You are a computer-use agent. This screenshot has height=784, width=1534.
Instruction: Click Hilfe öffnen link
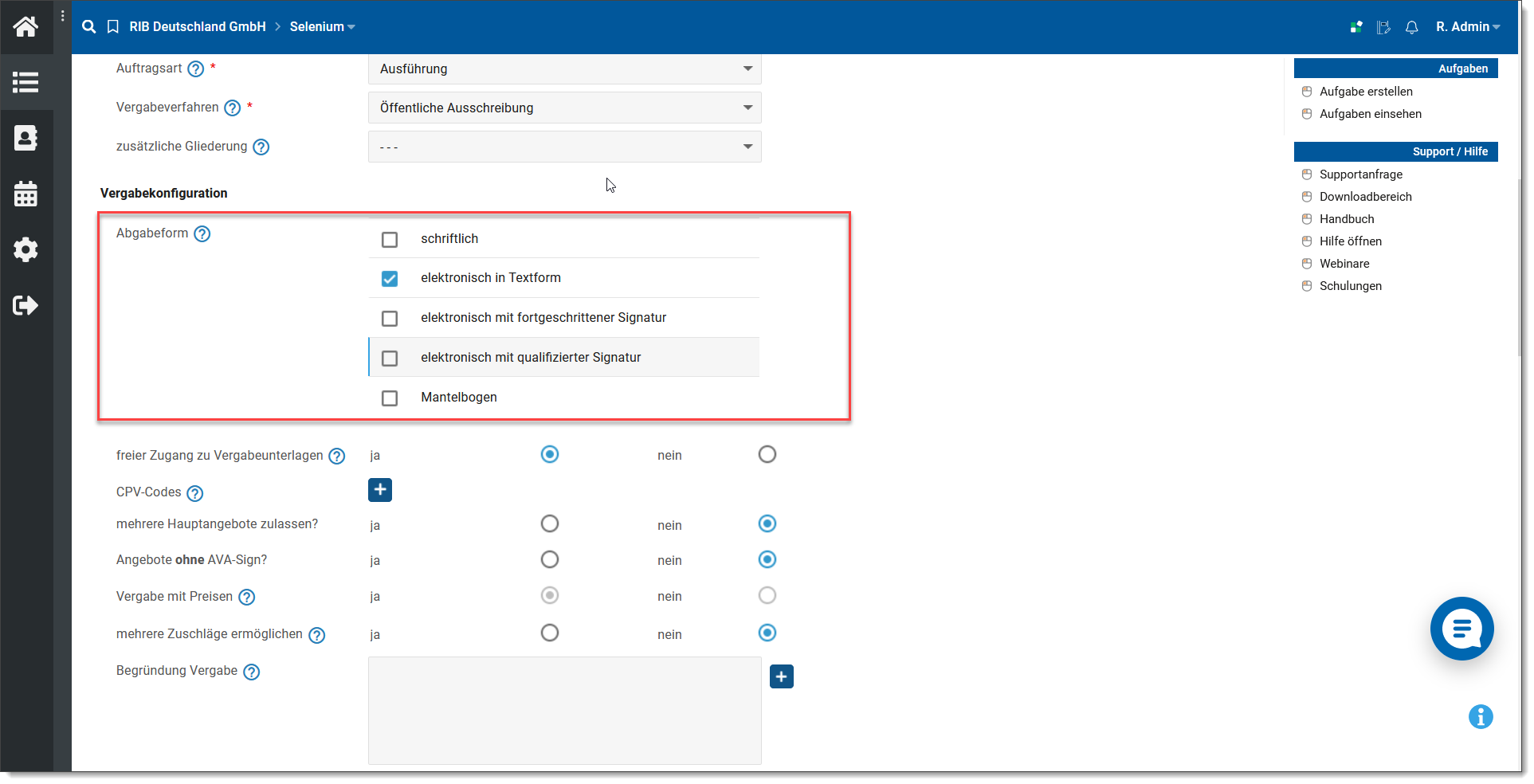click(1351, 241)
